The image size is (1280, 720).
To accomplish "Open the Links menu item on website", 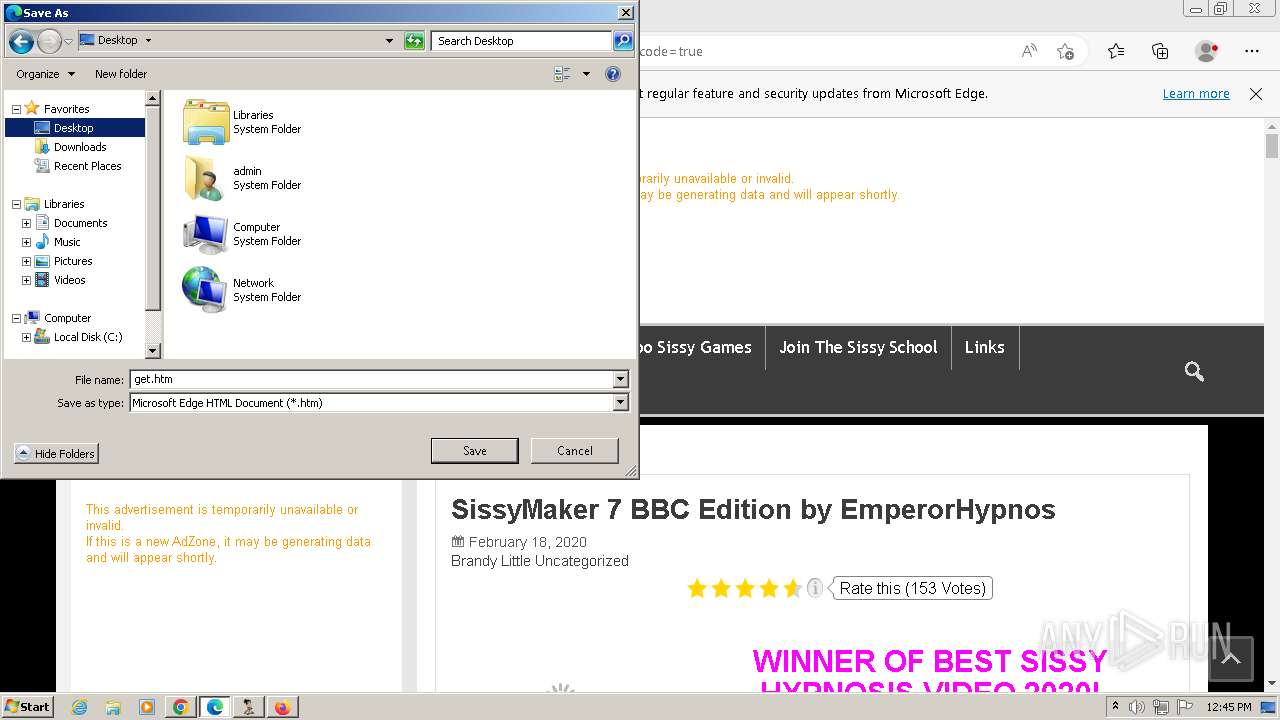I will click(984, 347).
